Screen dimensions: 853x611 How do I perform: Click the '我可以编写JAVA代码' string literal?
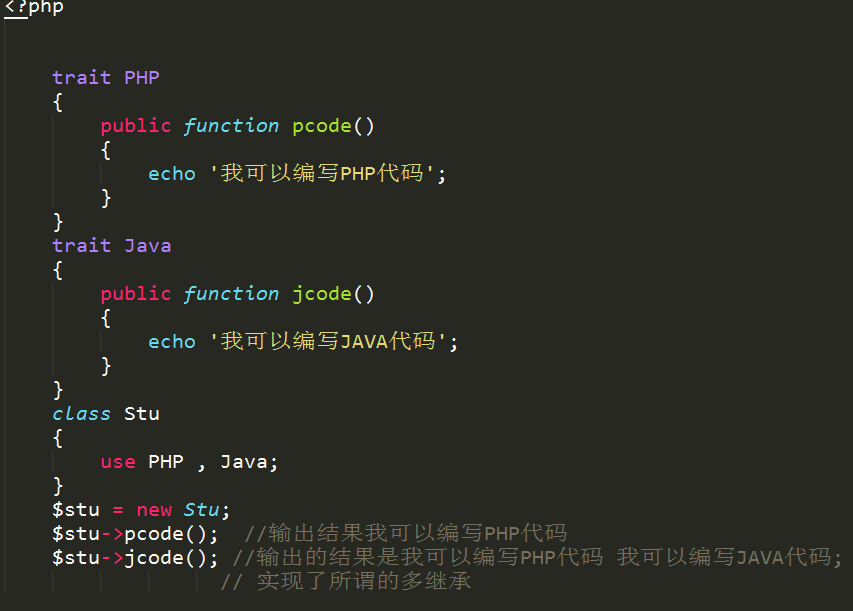[x=327, y=342]
